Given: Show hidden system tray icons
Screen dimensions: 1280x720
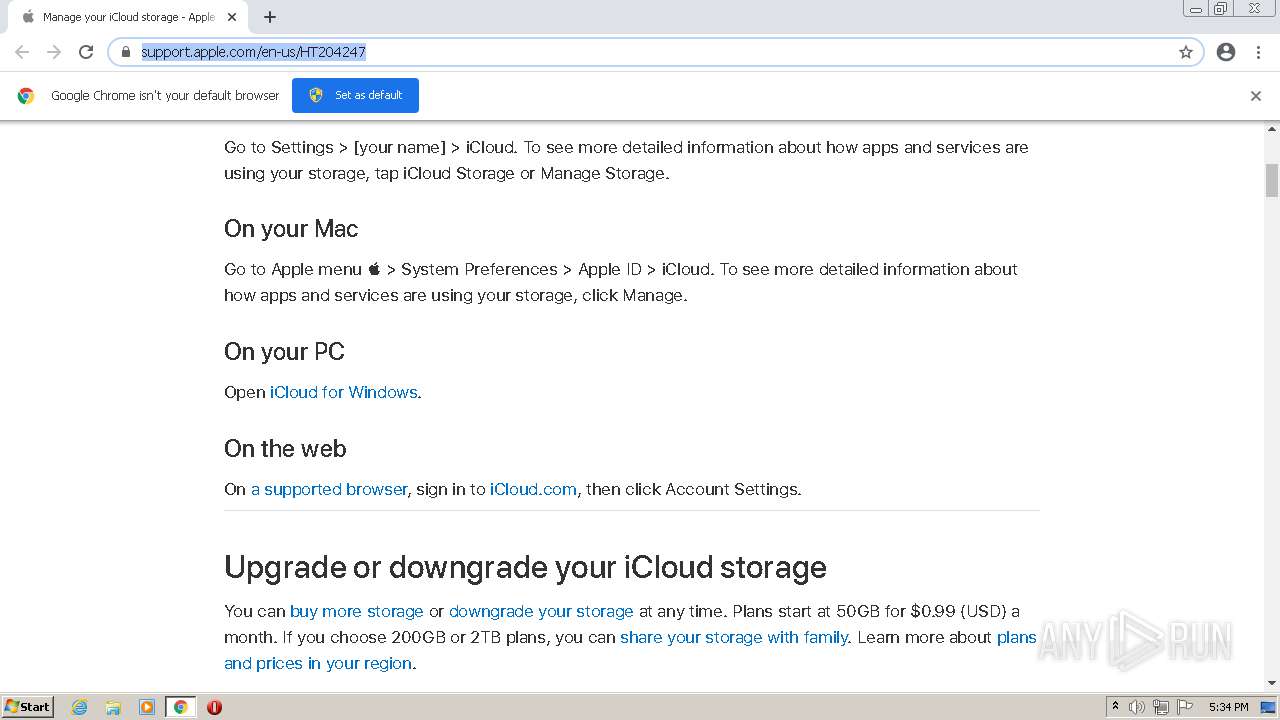Looking at the screenshot, I should tap(1115, 707).
